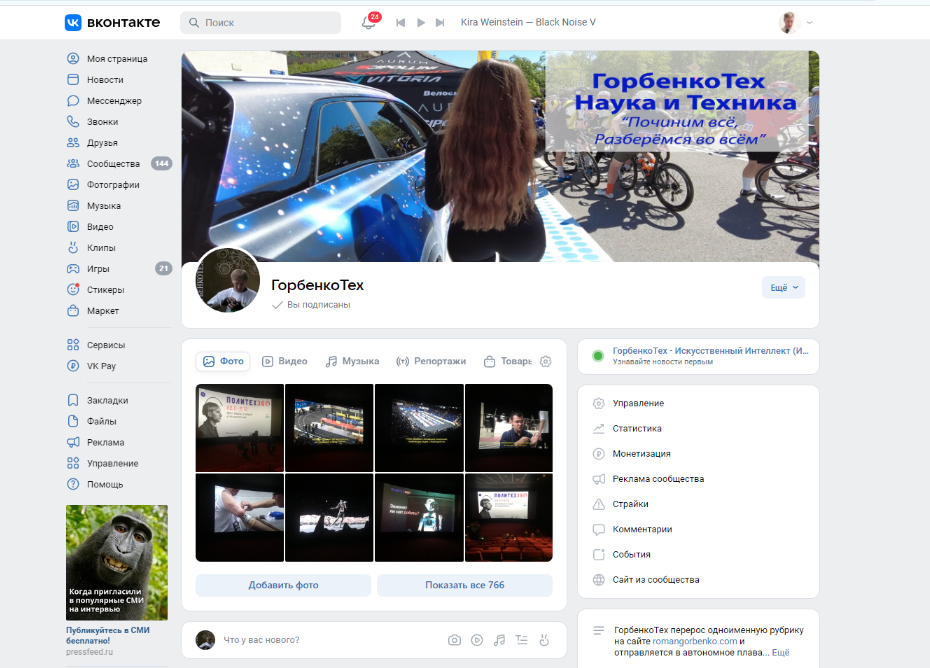Click the music note icon in post box
The image size is (930, 668).
pyautogui.click(x=499, y=640)
